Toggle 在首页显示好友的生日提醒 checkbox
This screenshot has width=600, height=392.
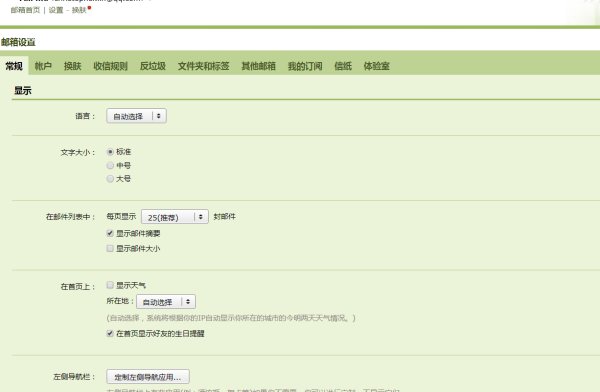(110, 333)
